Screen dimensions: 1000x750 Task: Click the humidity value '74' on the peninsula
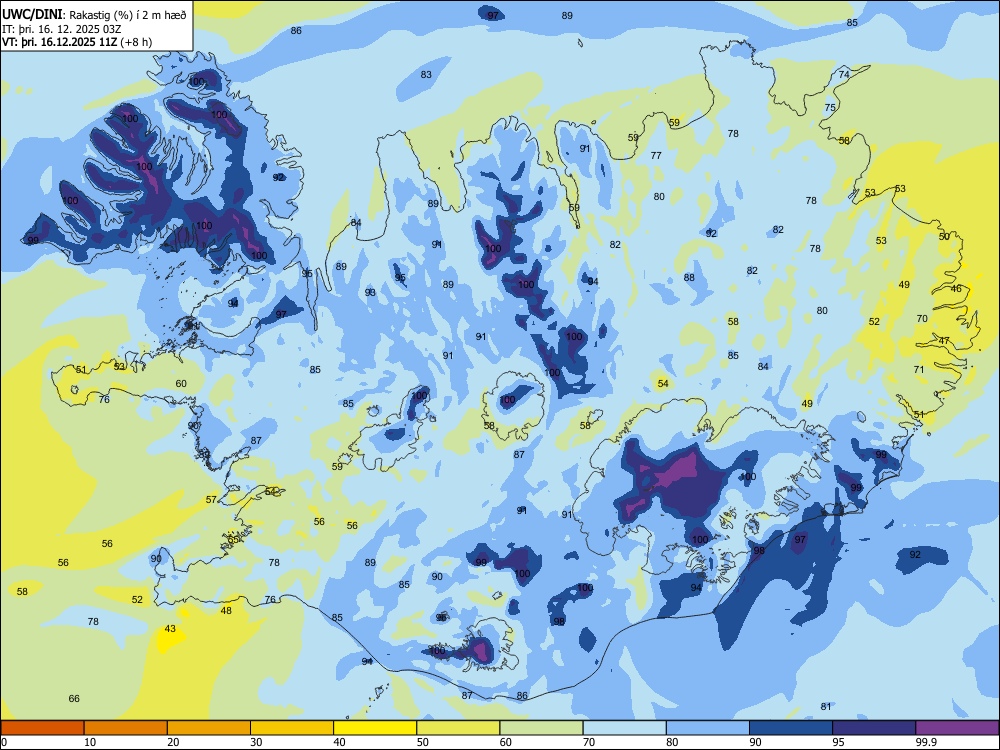(x=844, y=75)
